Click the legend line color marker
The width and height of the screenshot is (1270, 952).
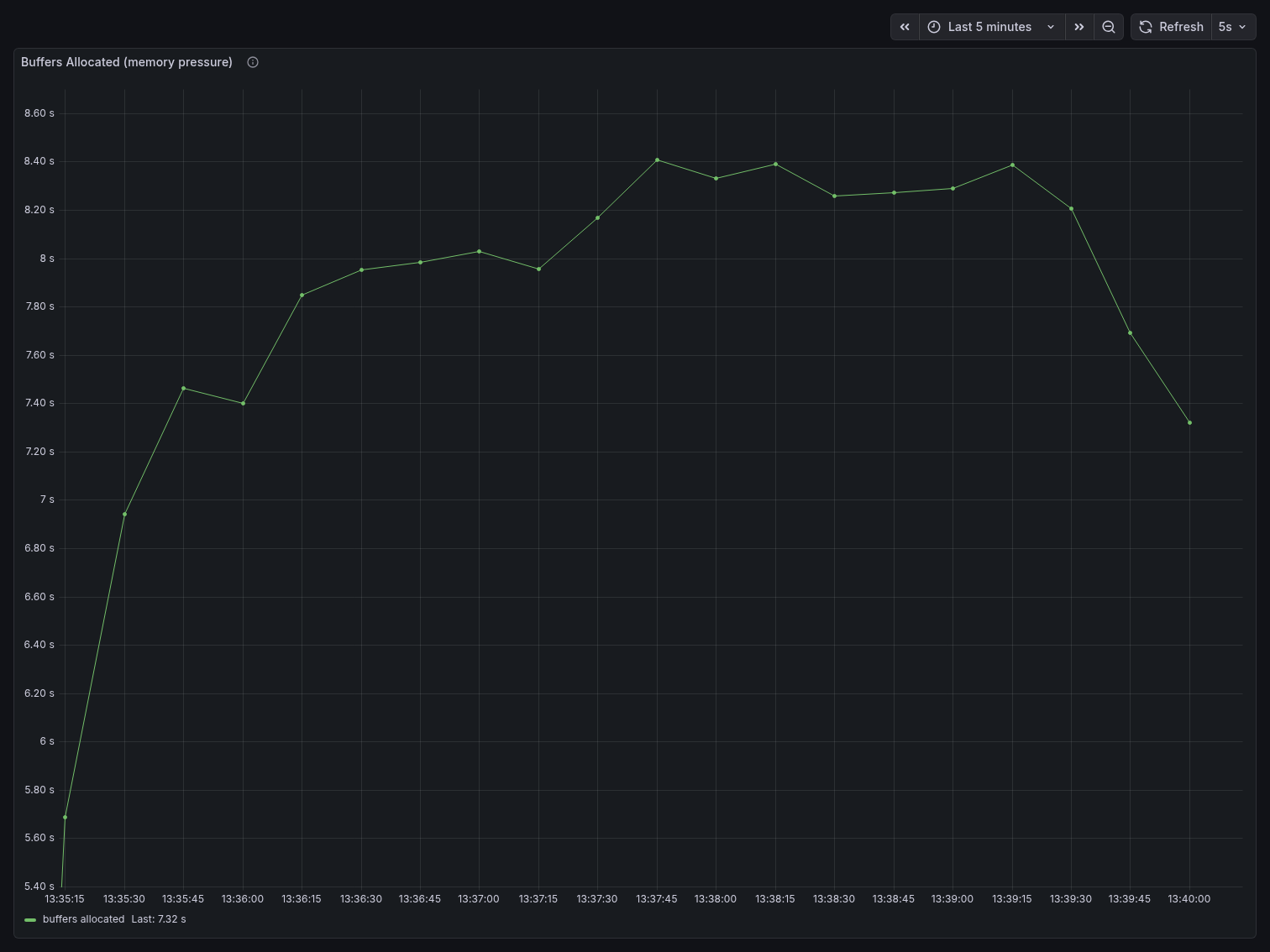[x=30, y=919]
